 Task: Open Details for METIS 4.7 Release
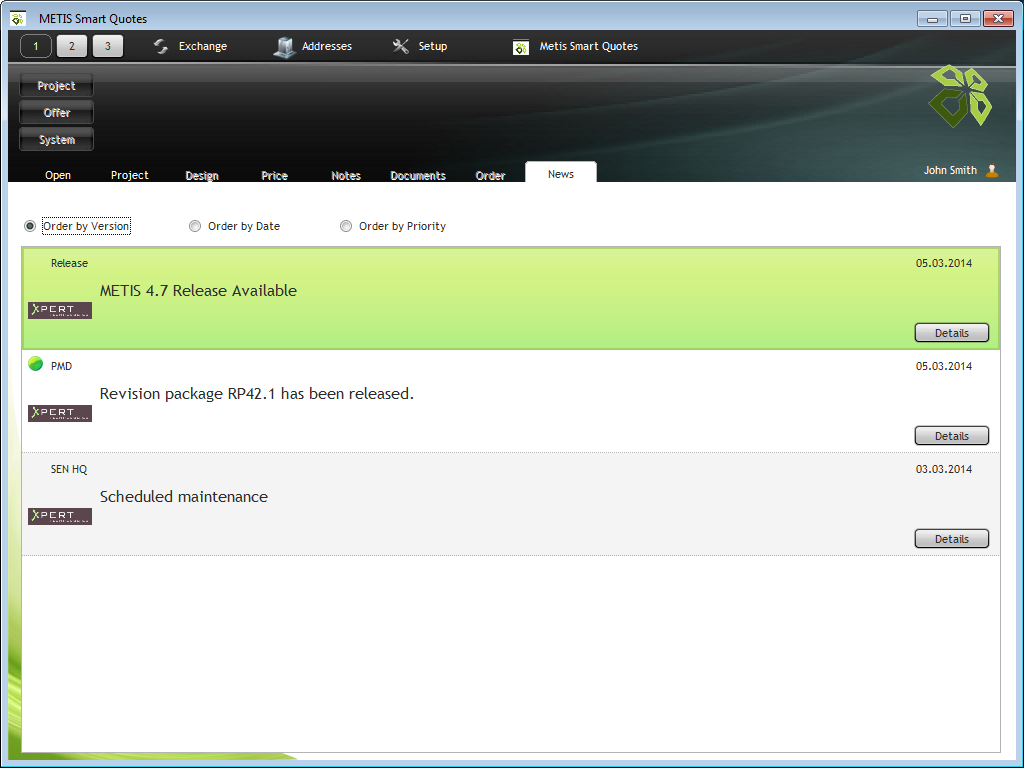pos(952,332)
